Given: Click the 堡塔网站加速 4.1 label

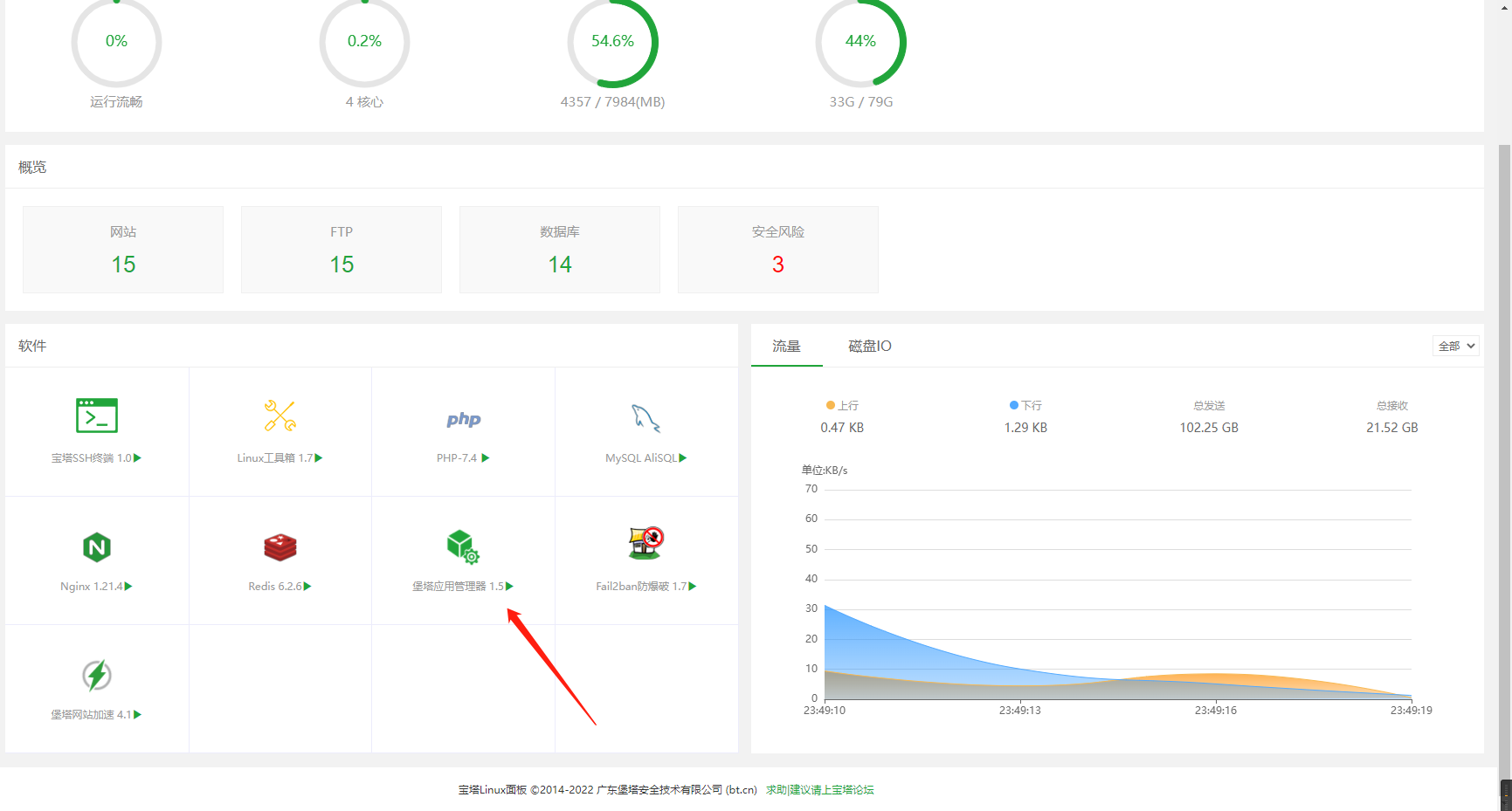Looking at the screenshot, I should 91,714.
